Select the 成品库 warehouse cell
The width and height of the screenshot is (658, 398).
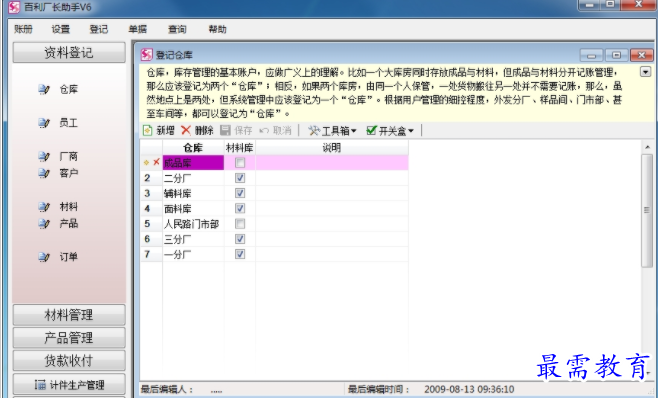click(x=193, y=163)
